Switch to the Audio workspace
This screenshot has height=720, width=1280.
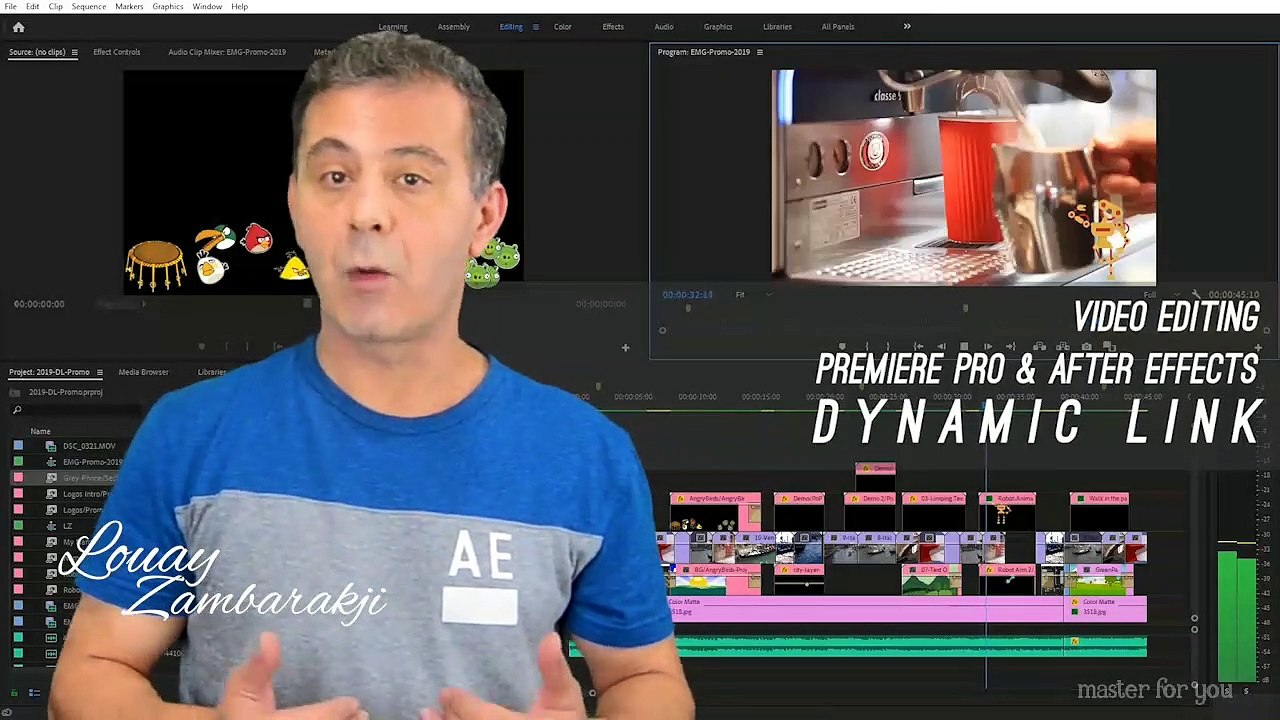[x=664, y=27]
